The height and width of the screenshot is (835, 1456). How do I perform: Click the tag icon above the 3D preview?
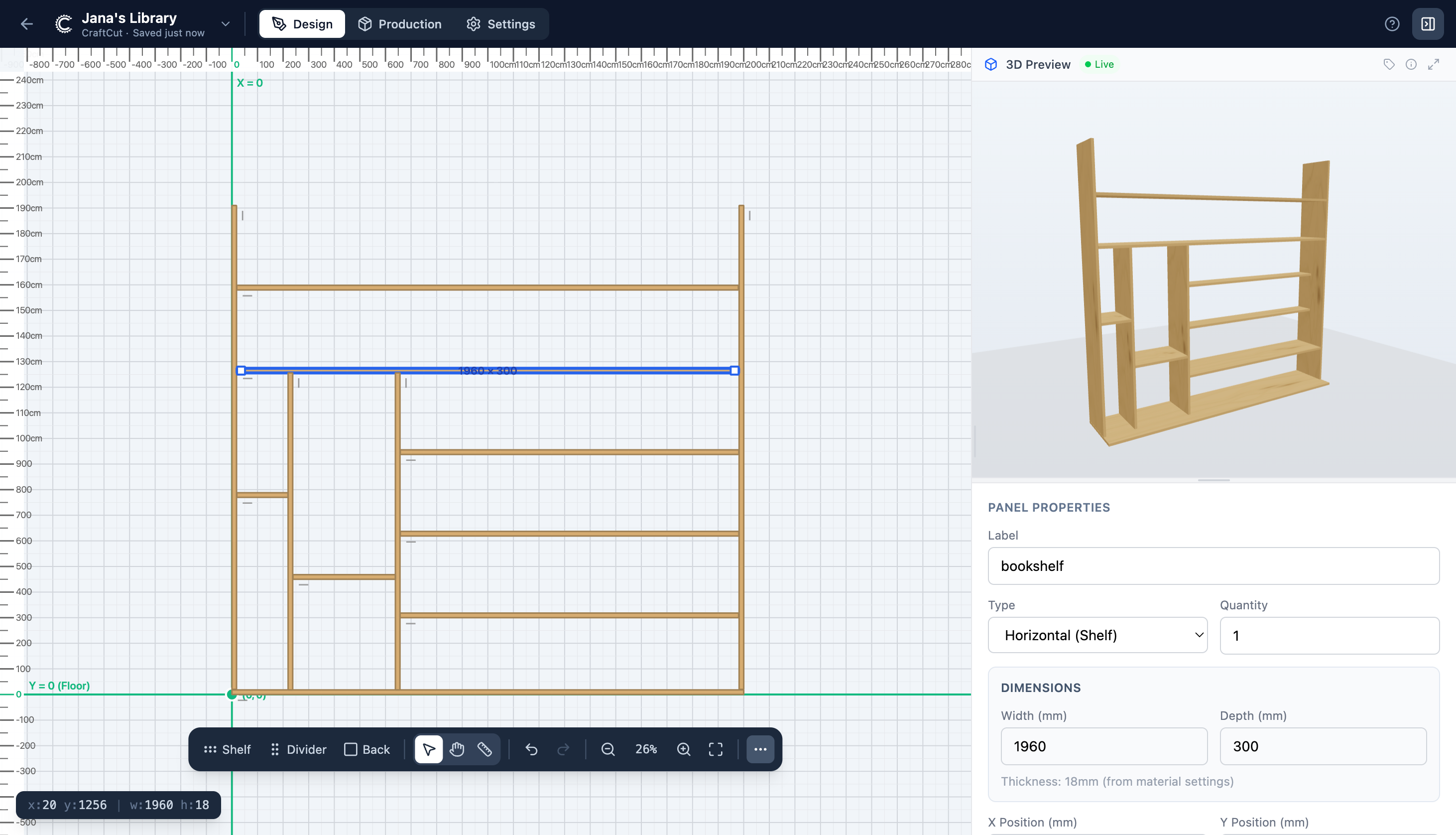coord(1389,64)
